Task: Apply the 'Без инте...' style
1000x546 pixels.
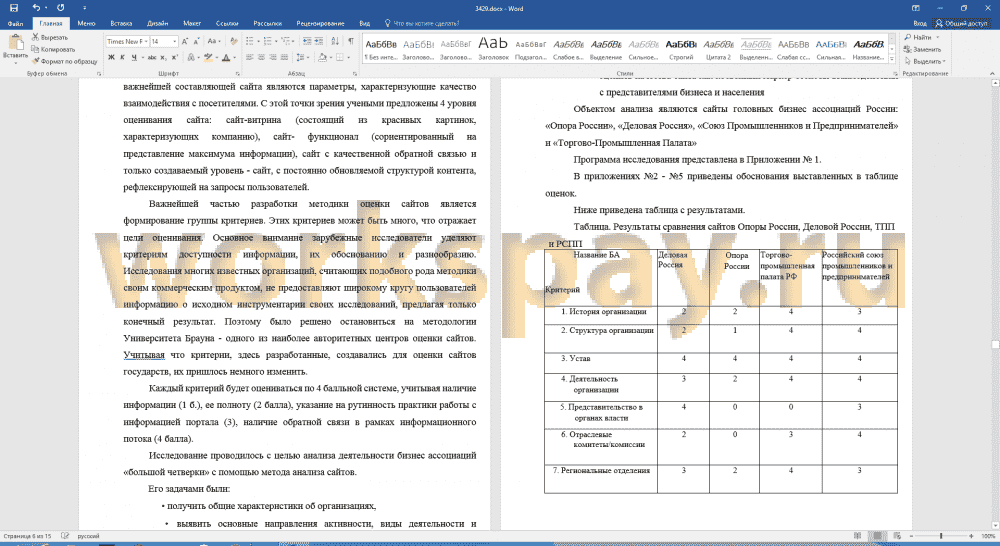Action: [381, 49]
